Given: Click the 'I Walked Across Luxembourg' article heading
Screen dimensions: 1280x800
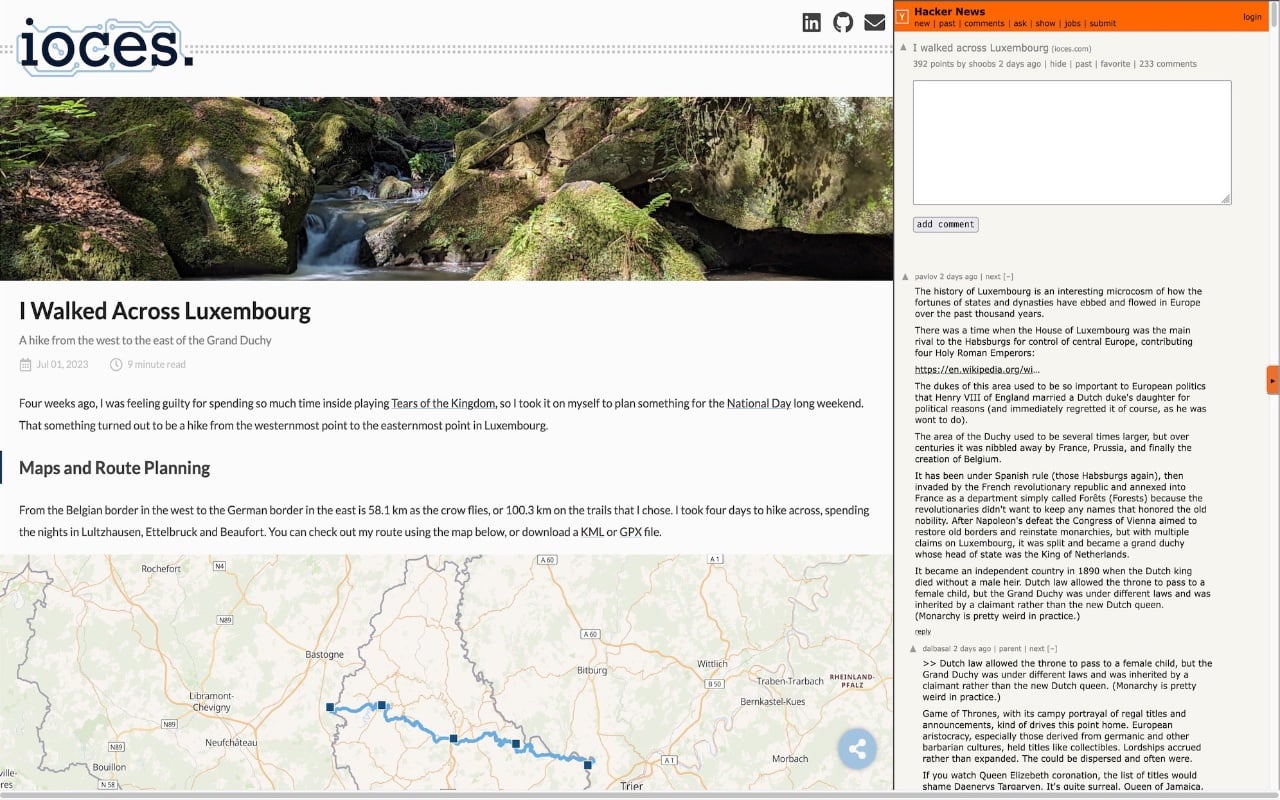Looking at the screenshot, I should click(165, 311).
